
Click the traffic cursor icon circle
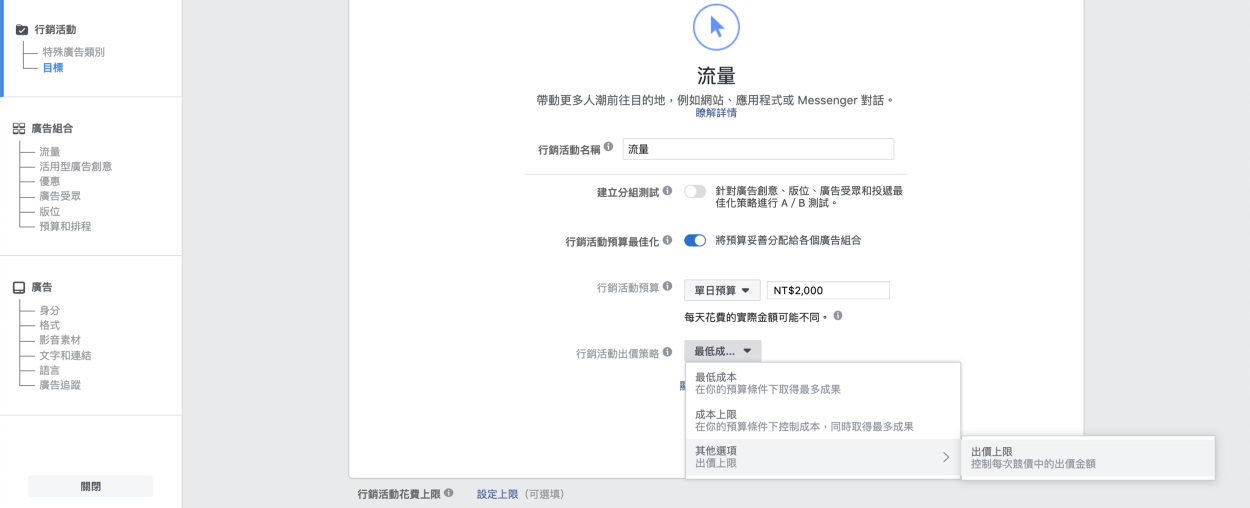pos(716,28)
